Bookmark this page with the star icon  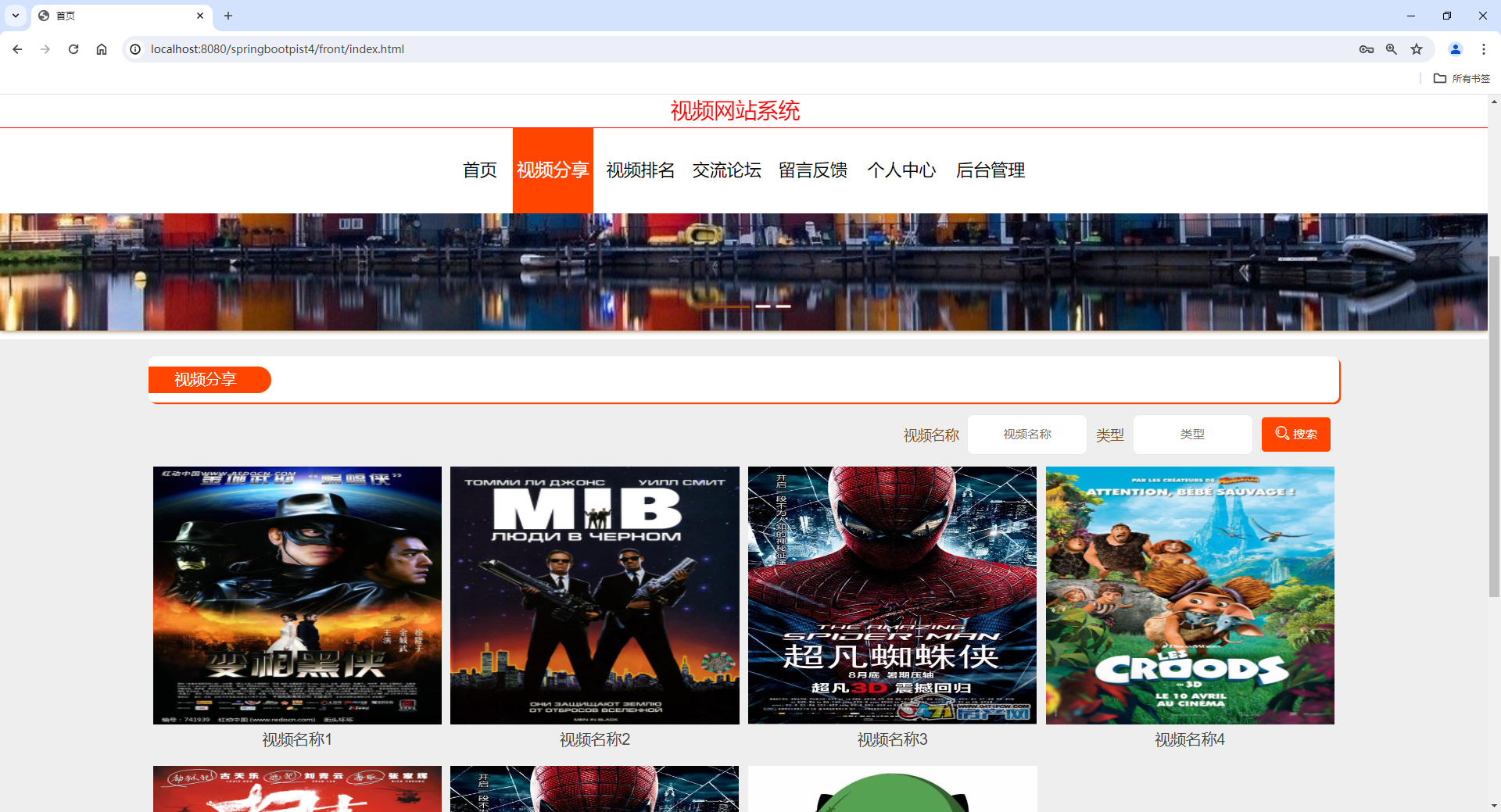(1417, 49)
